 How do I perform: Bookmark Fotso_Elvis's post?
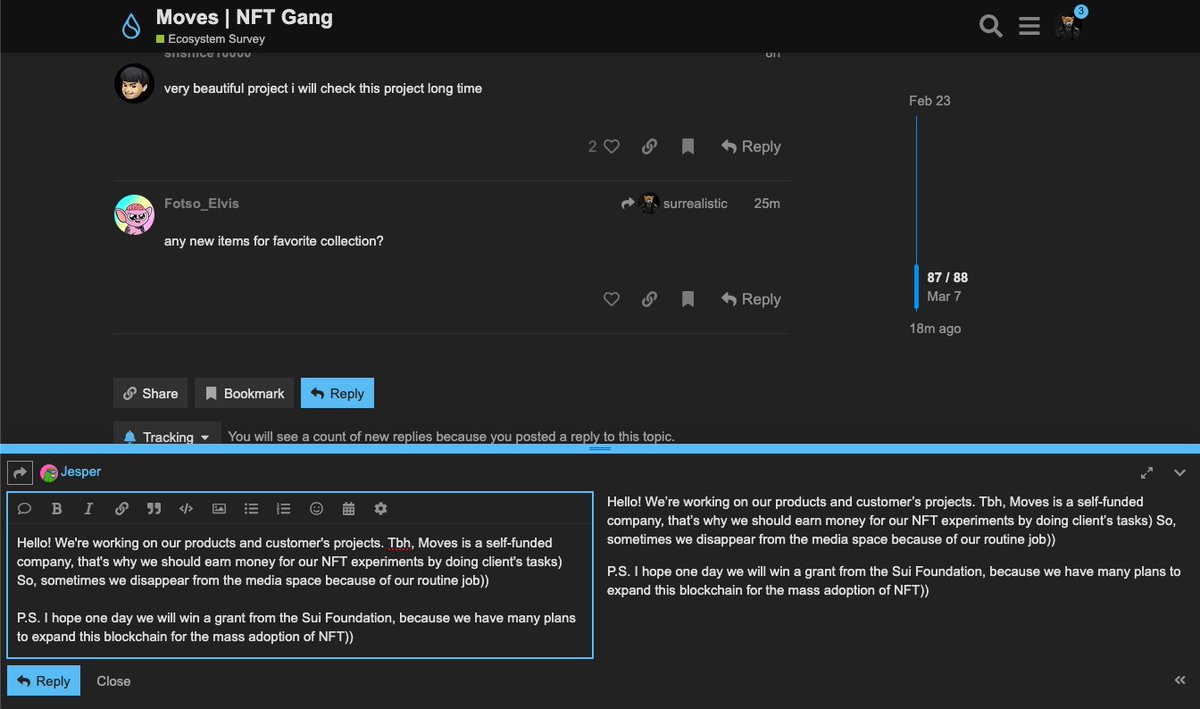688,299
